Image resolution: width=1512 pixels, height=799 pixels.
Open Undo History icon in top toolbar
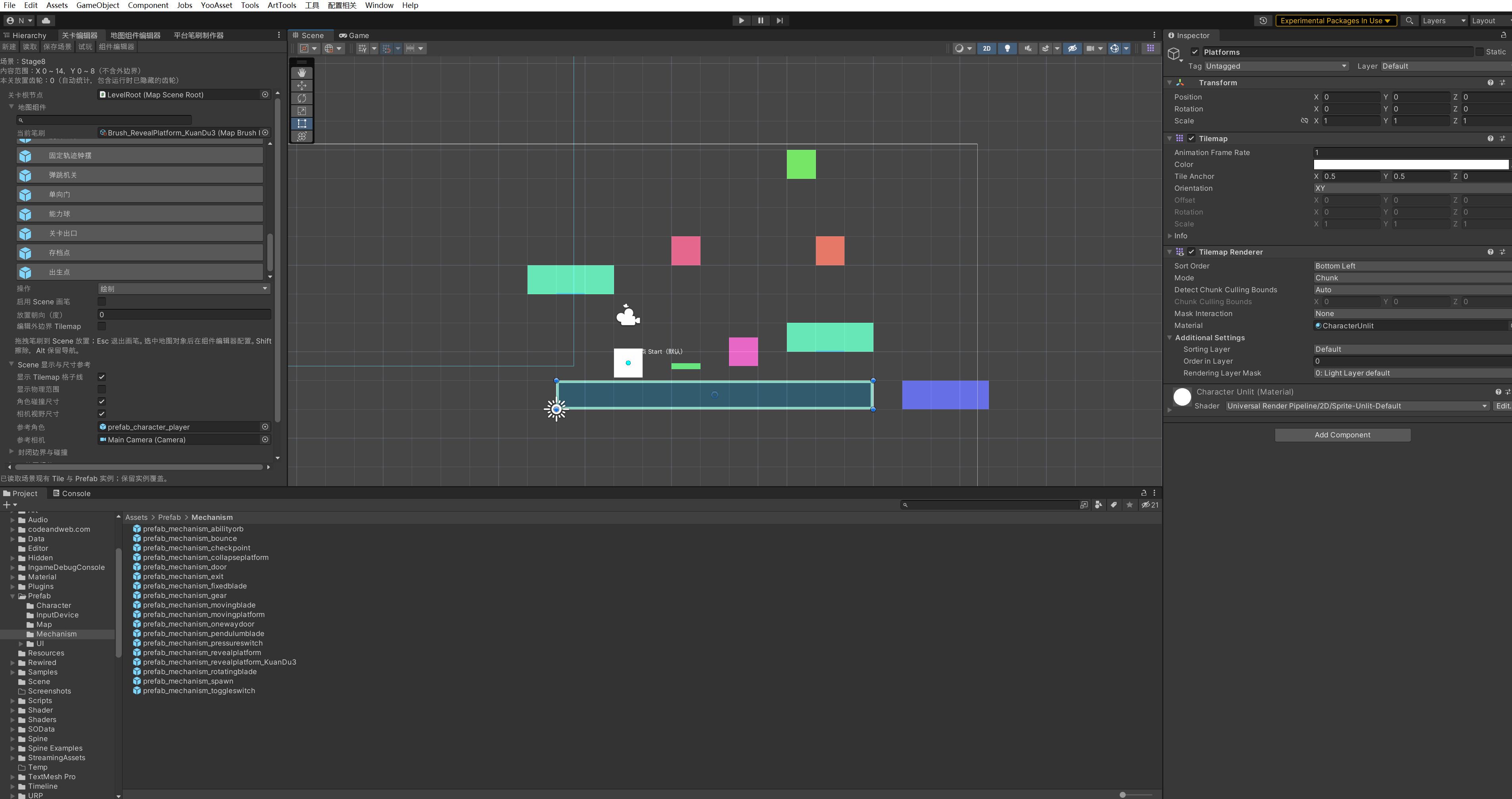point(1263,21)
